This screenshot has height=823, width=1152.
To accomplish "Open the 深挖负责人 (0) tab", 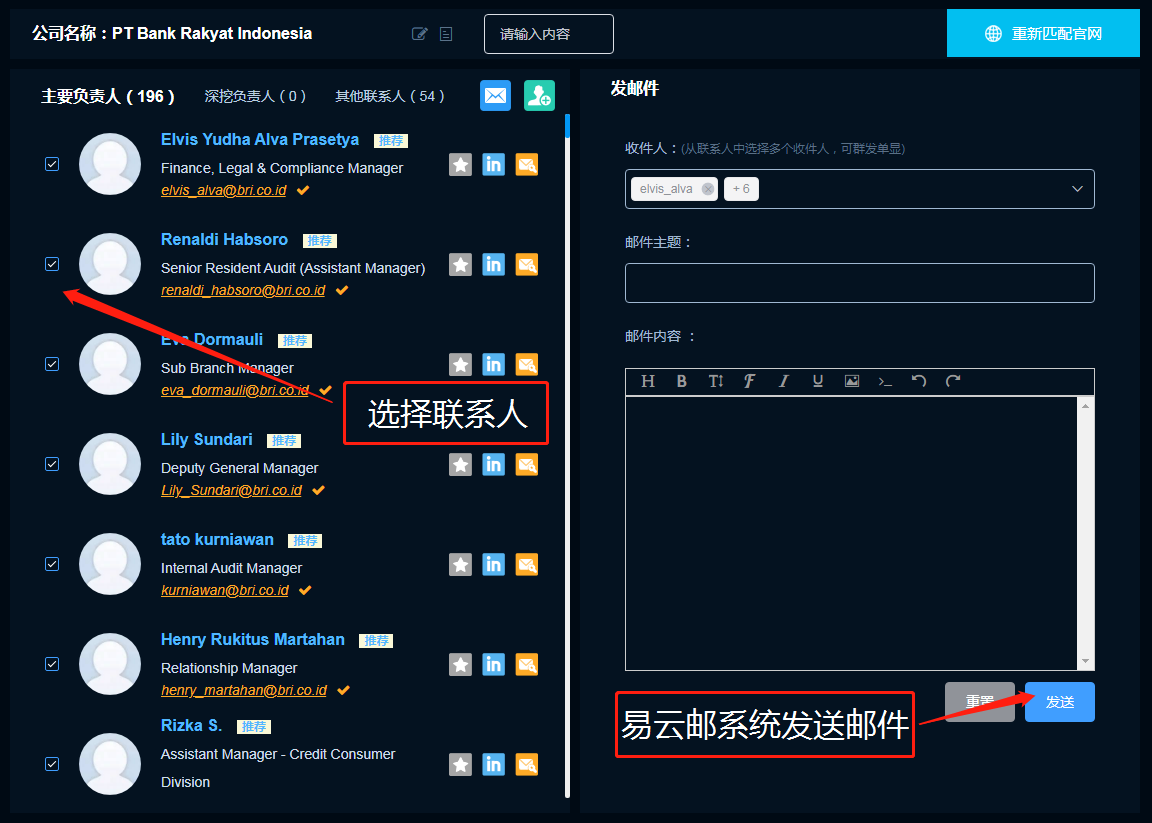I will (x=255, y=96).
